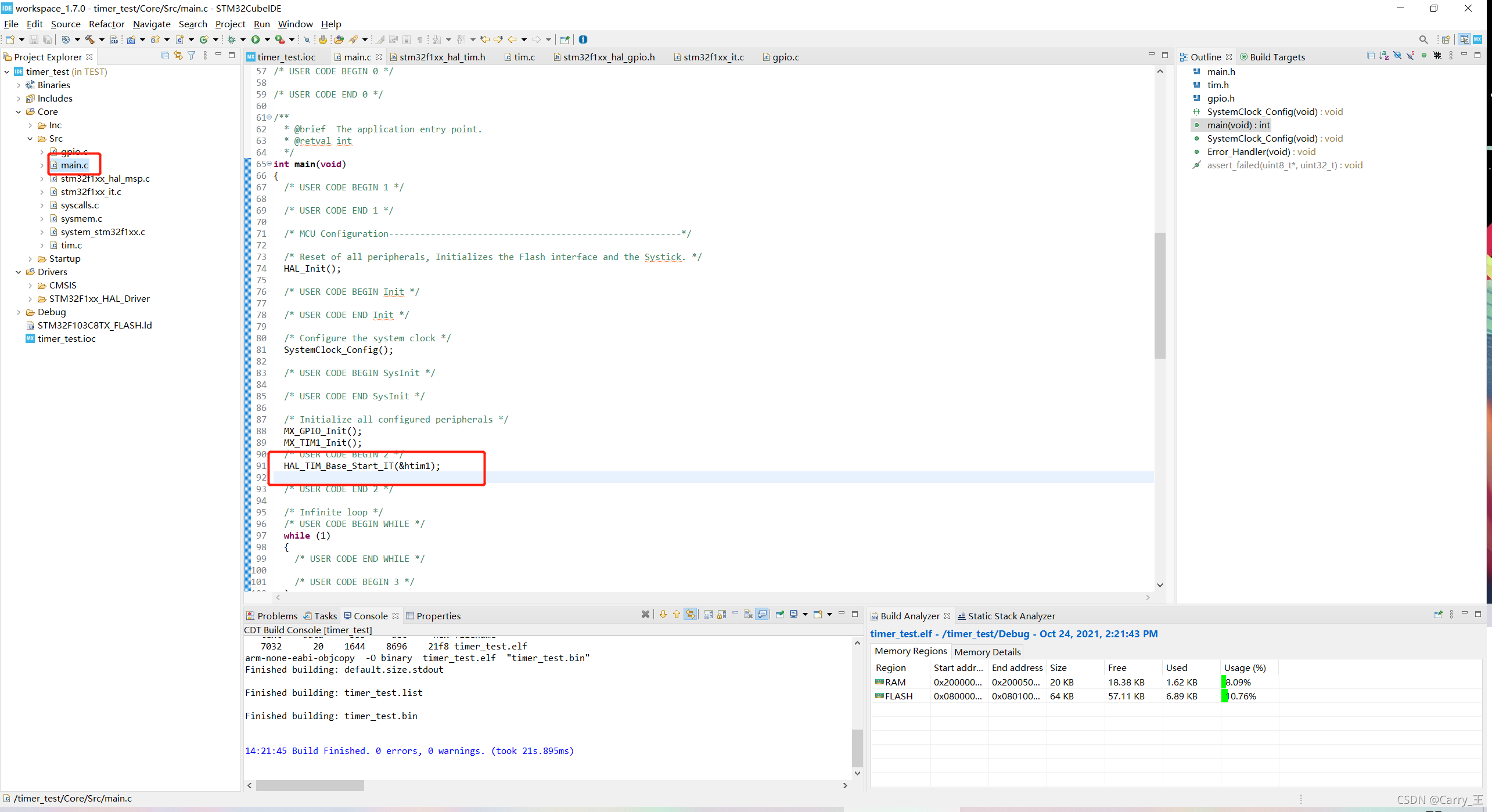Click the blue information center icon

point(583,39)
